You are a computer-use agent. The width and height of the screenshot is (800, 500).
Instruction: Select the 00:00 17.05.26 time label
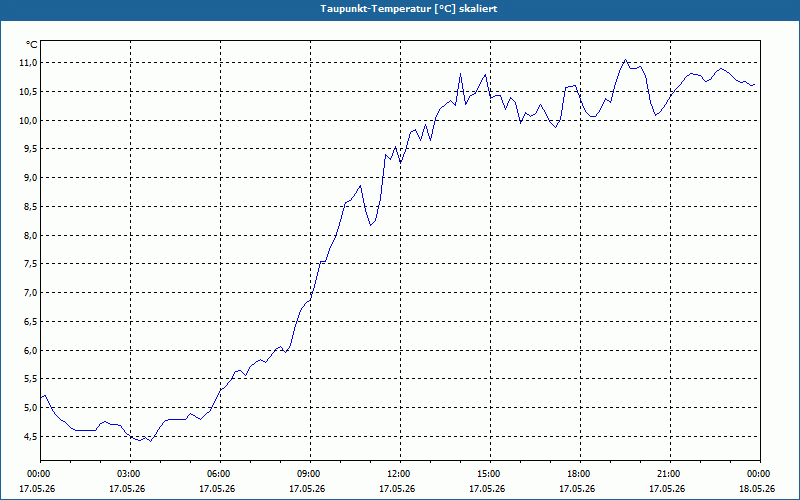point(37,481)
